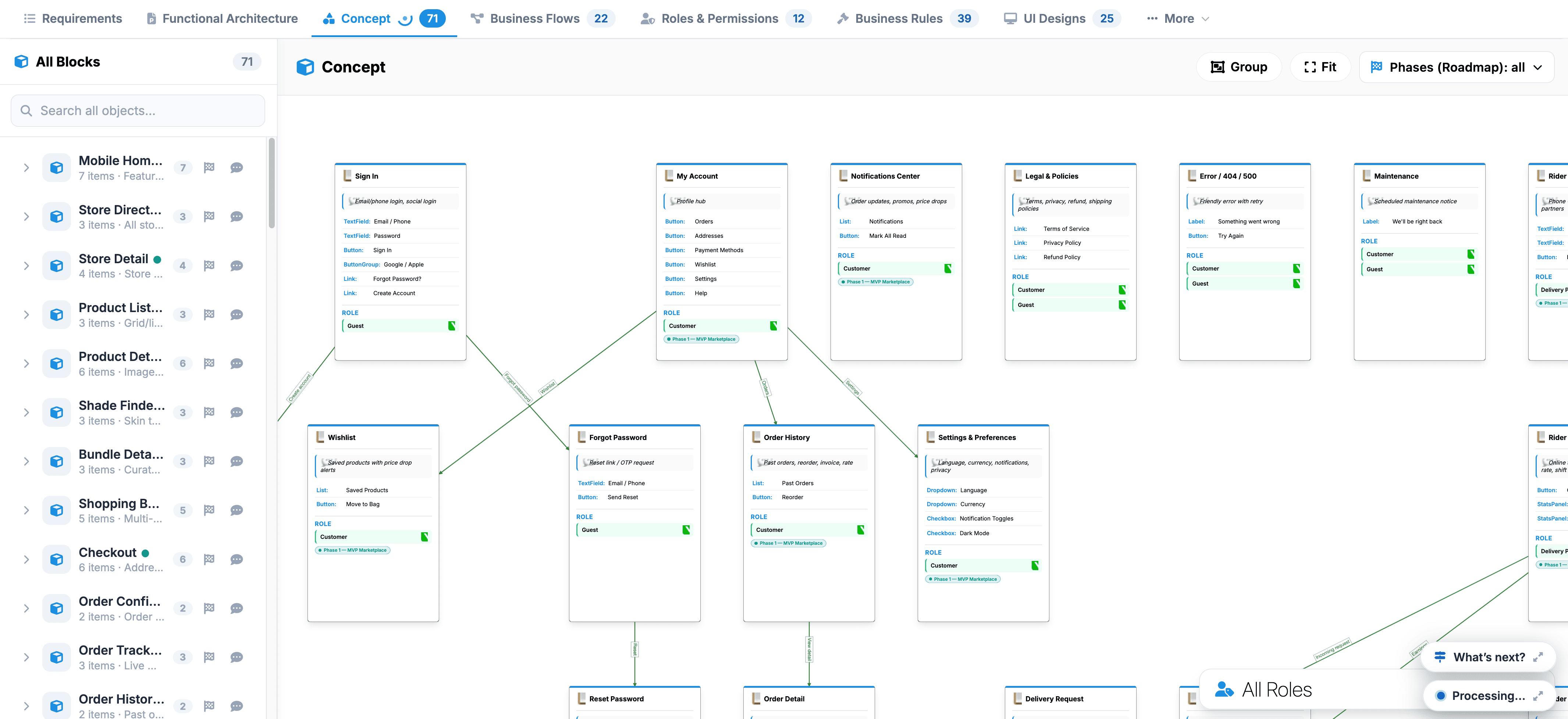Viewport: 1568px width, 719px height.
Task: Click the phase flag icon for Order Confirmation
Action: pyautogui.click(x=209, y=608)
